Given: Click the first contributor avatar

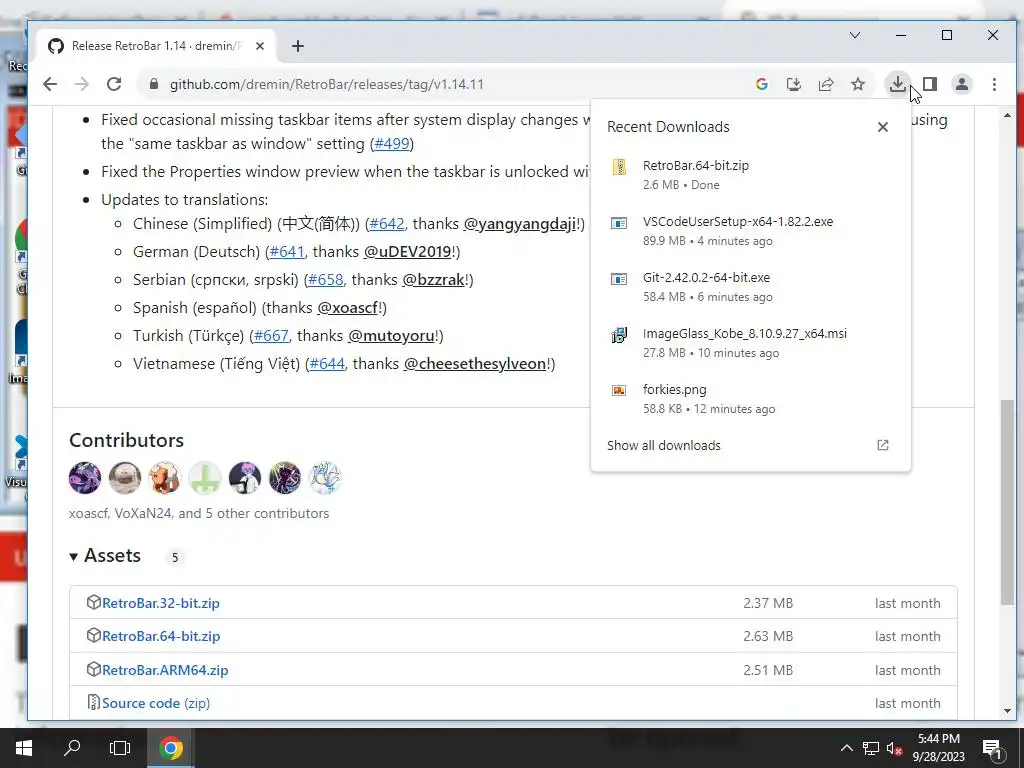Looking at the screenshot, I should 85,478.
